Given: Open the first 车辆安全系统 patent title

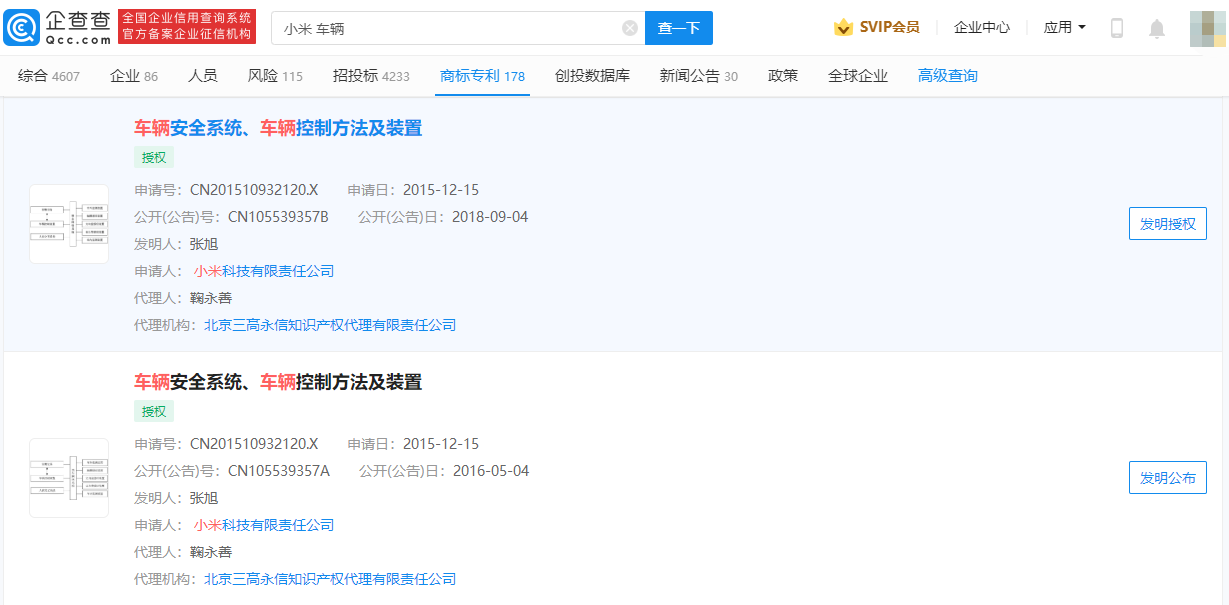Looking at the screenshot, I should click(x=277, y=128).
